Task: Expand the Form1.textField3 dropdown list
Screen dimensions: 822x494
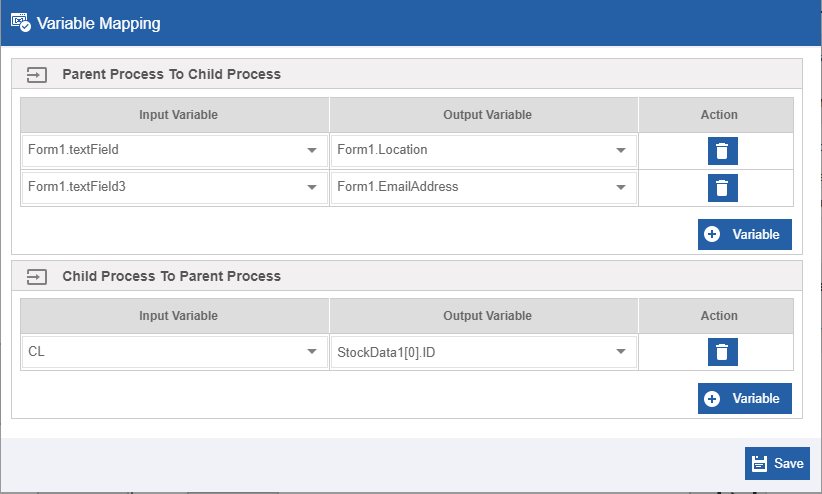Action: pos(175,187)
